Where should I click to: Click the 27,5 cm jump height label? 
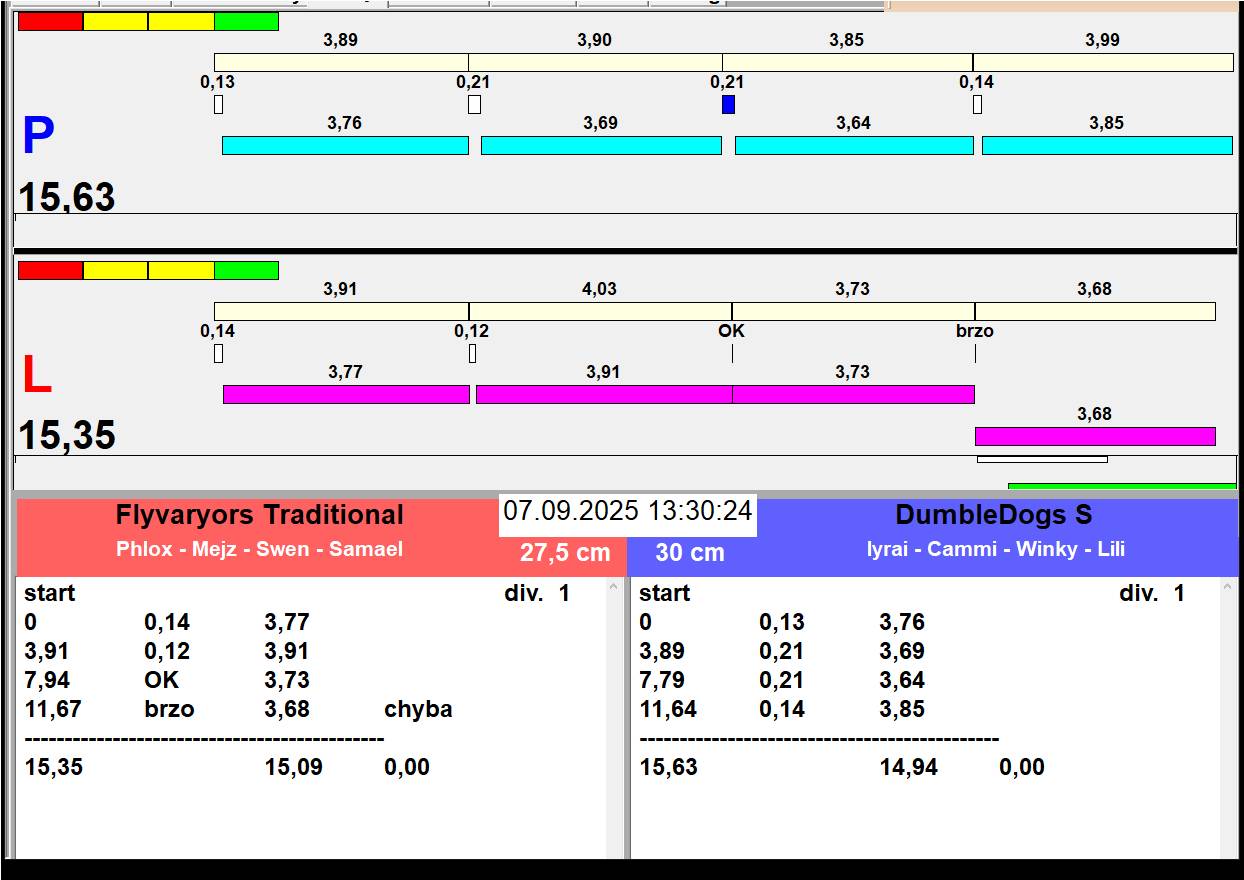coord(565,552)
